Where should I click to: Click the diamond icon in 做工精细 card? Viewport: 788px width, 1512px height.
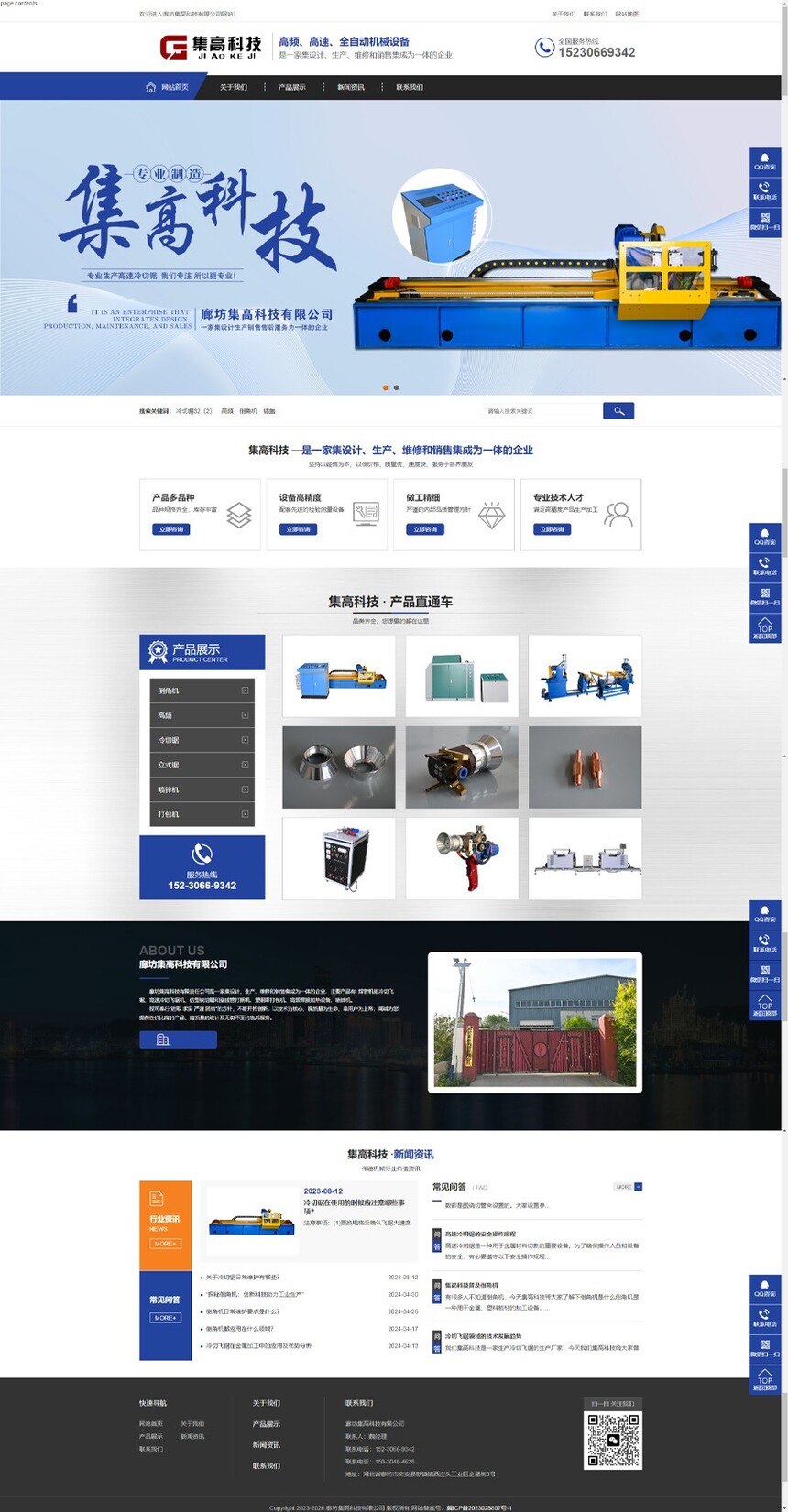pyautogui.click(x=492, y=515)
